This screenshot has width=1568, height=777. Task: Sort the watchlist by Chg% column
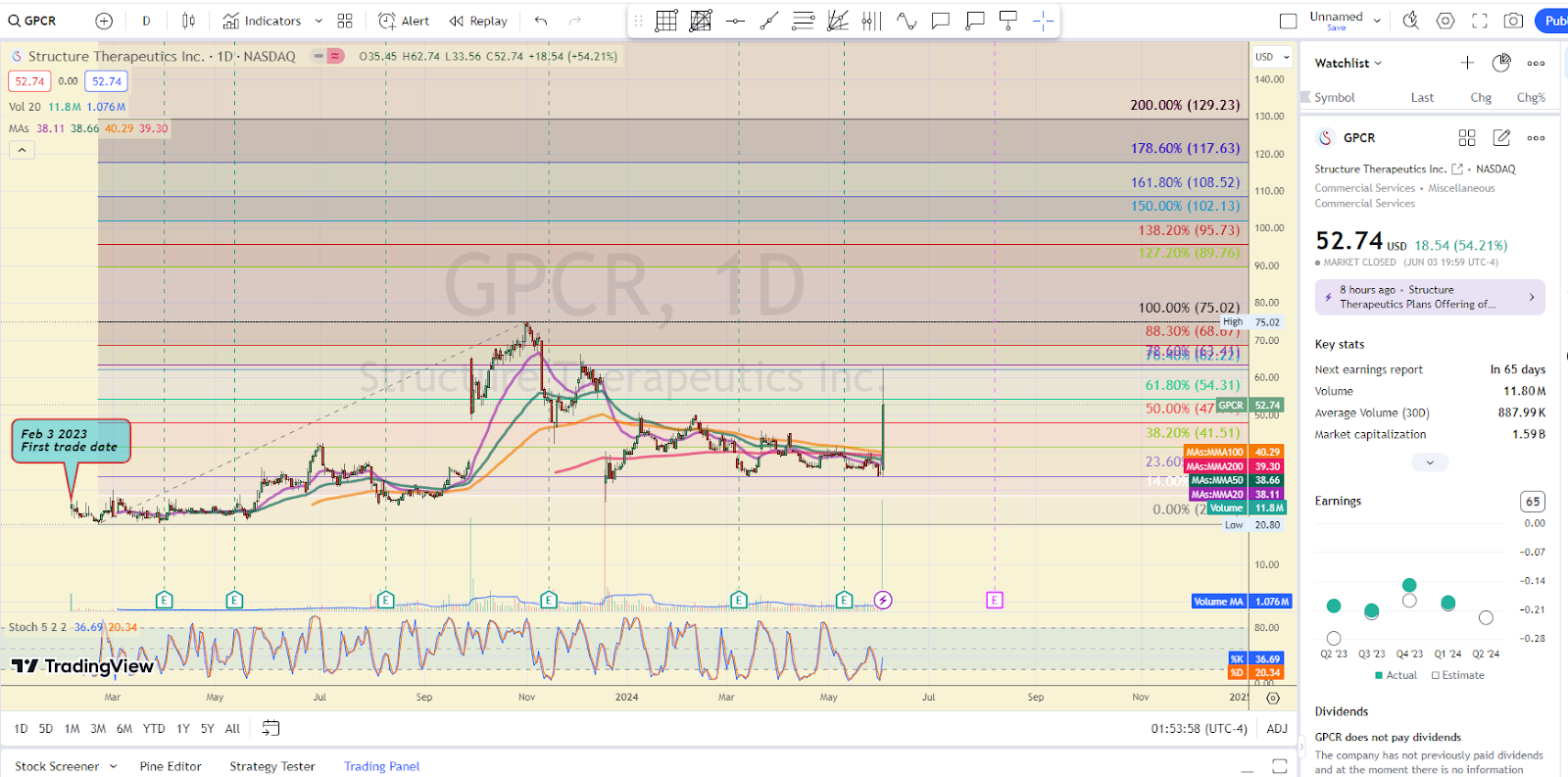(x=1531, y=97)
